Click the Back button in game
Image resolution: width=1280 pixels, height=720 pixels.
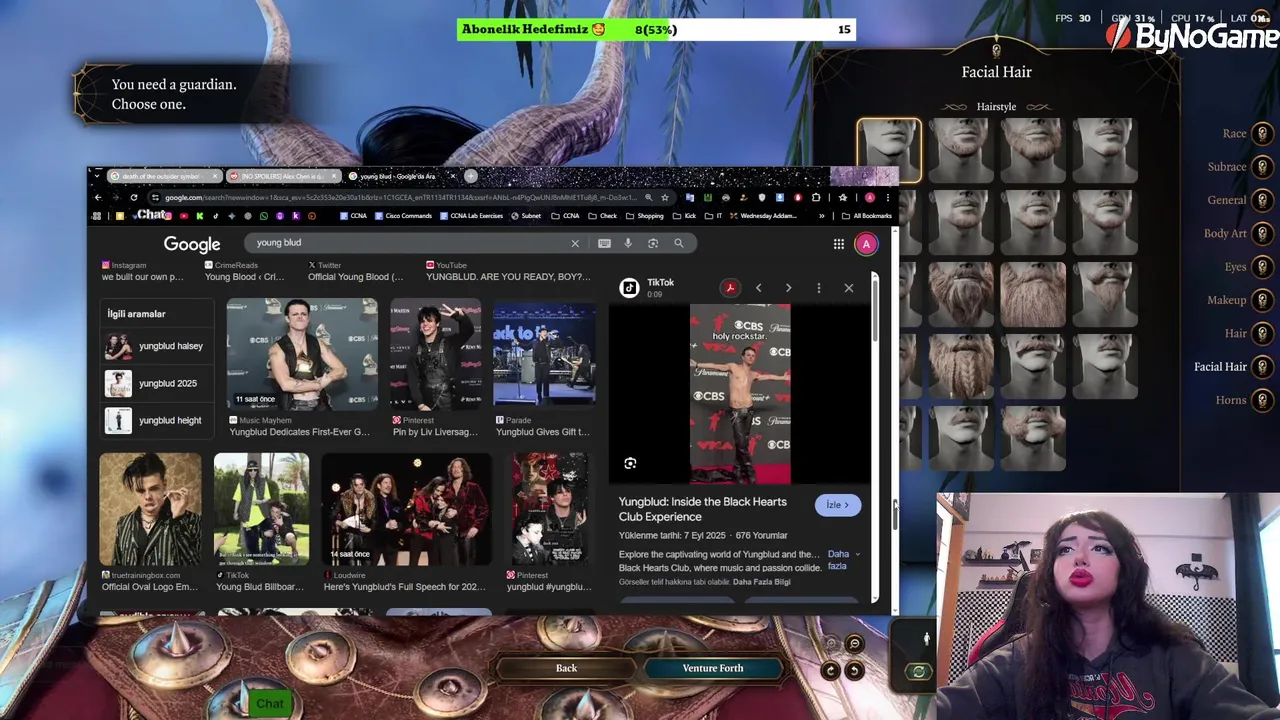pyautogui.click(x=566, y=668)
